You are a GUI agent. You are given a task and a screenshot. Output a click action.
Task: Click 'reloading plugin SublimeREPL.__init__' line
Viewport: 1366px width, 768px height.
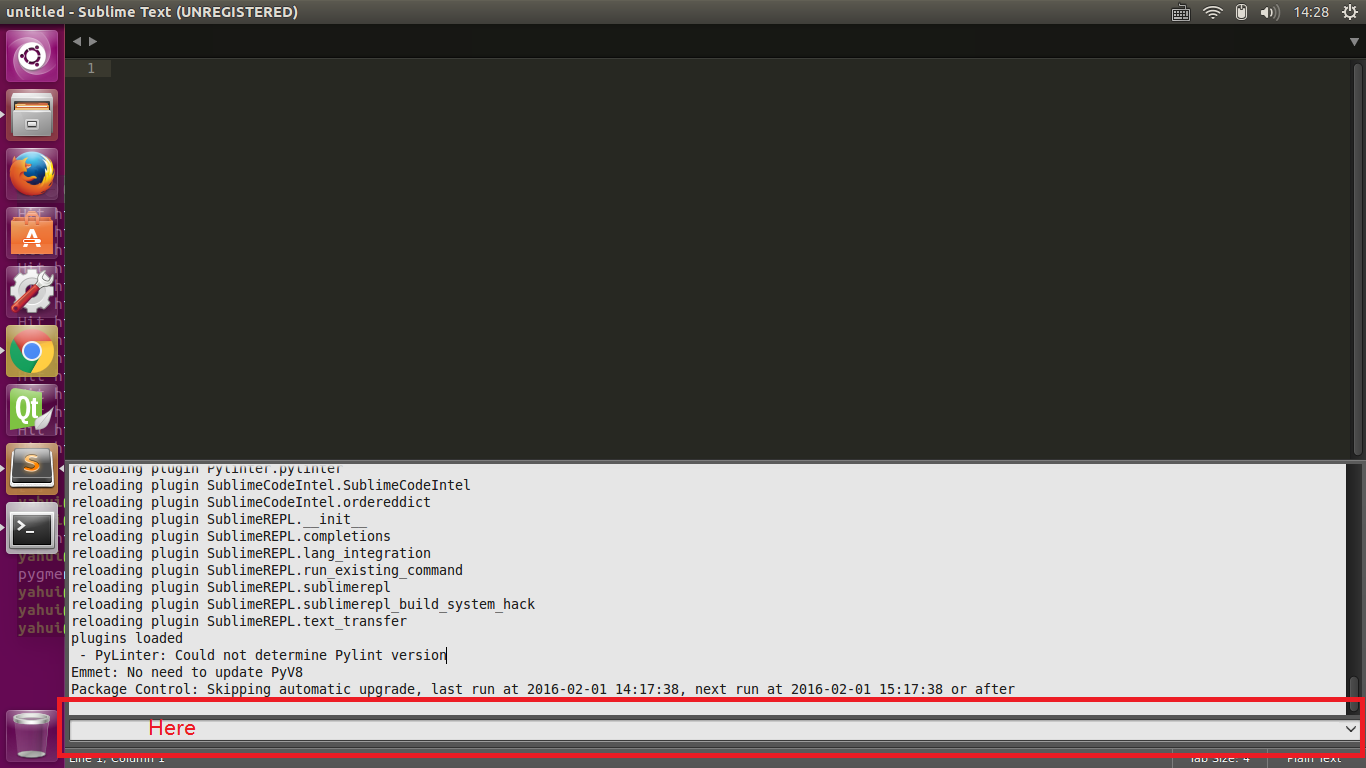point(219,519)
